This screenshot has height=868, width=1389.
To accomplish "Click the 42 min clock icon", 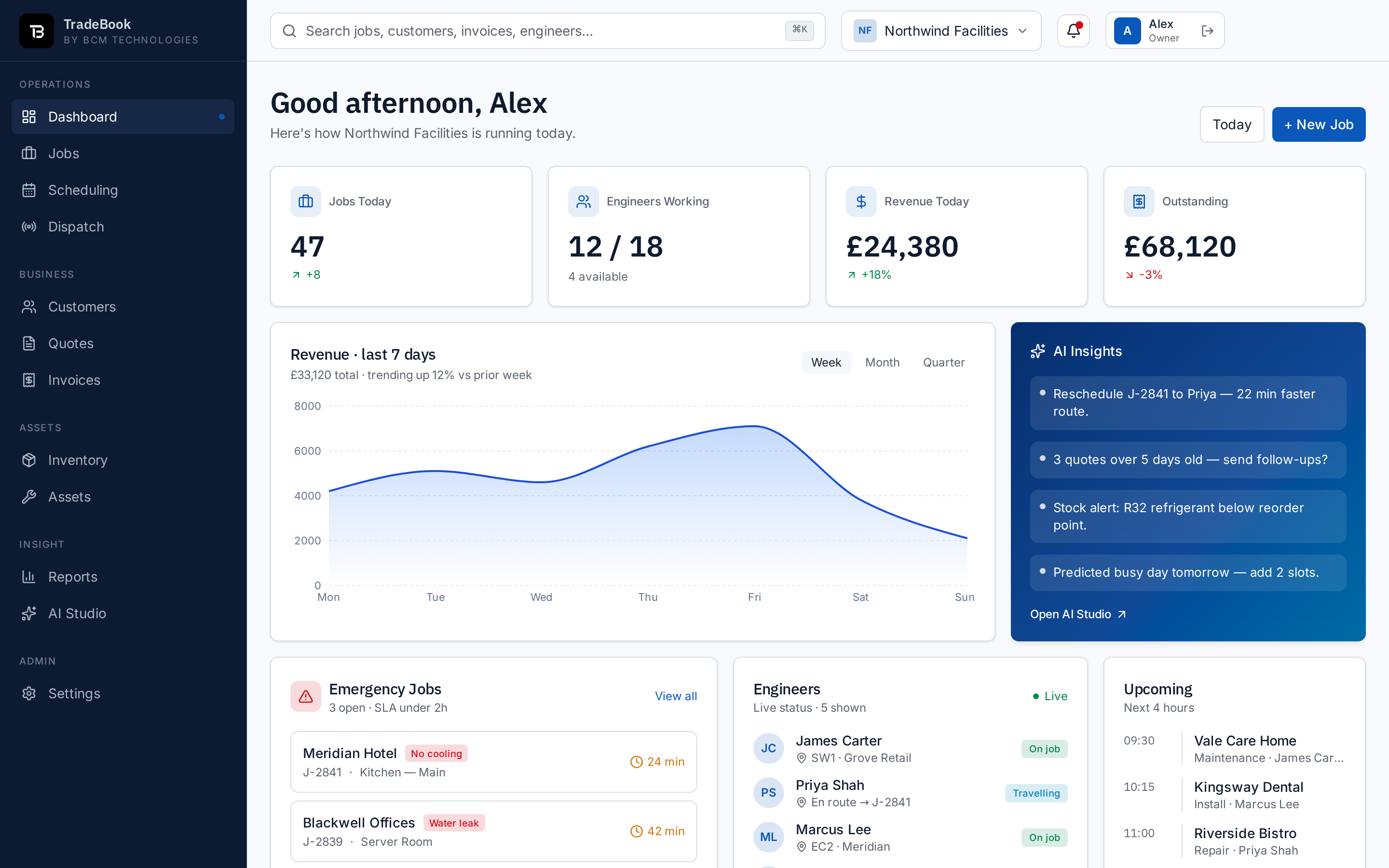I will 636,831.
